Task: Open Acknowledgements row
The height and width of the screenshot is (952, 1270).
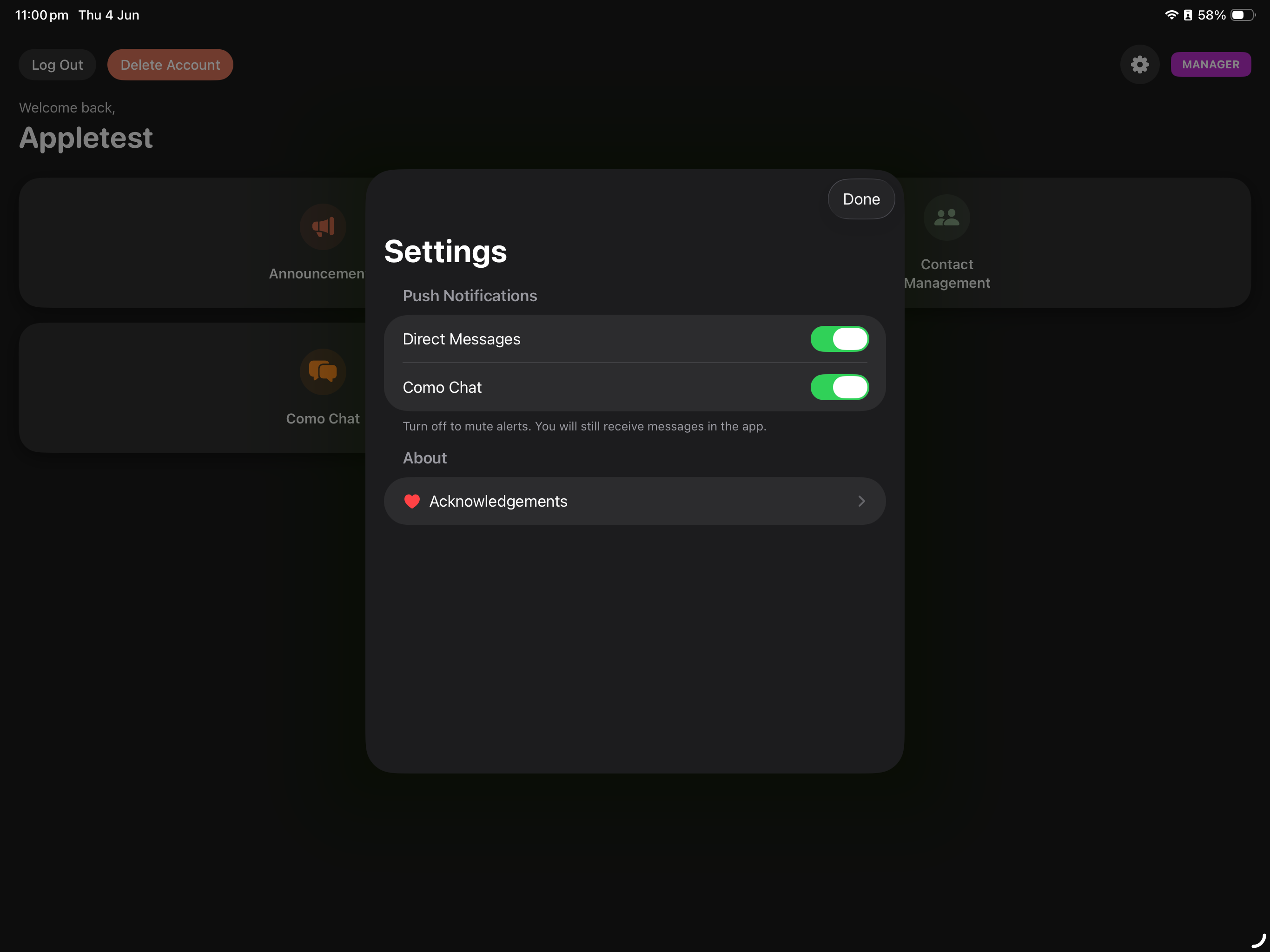Action: 635,501
